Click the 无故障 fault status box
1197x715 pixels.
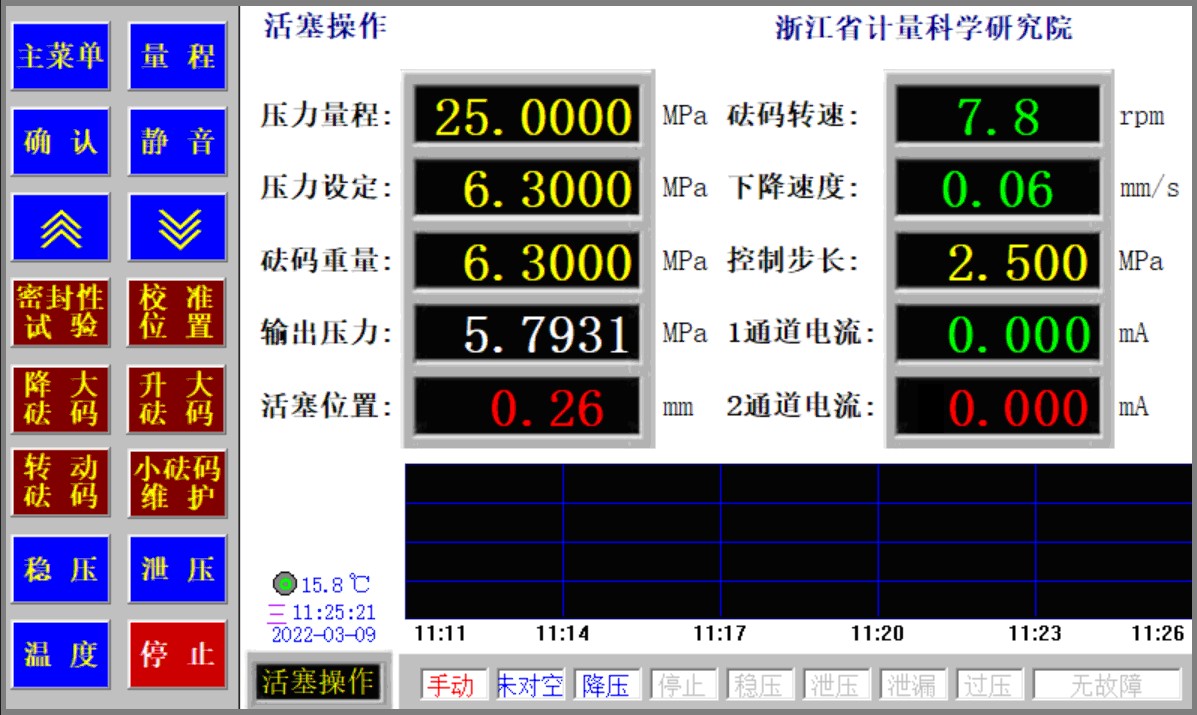1107,685
